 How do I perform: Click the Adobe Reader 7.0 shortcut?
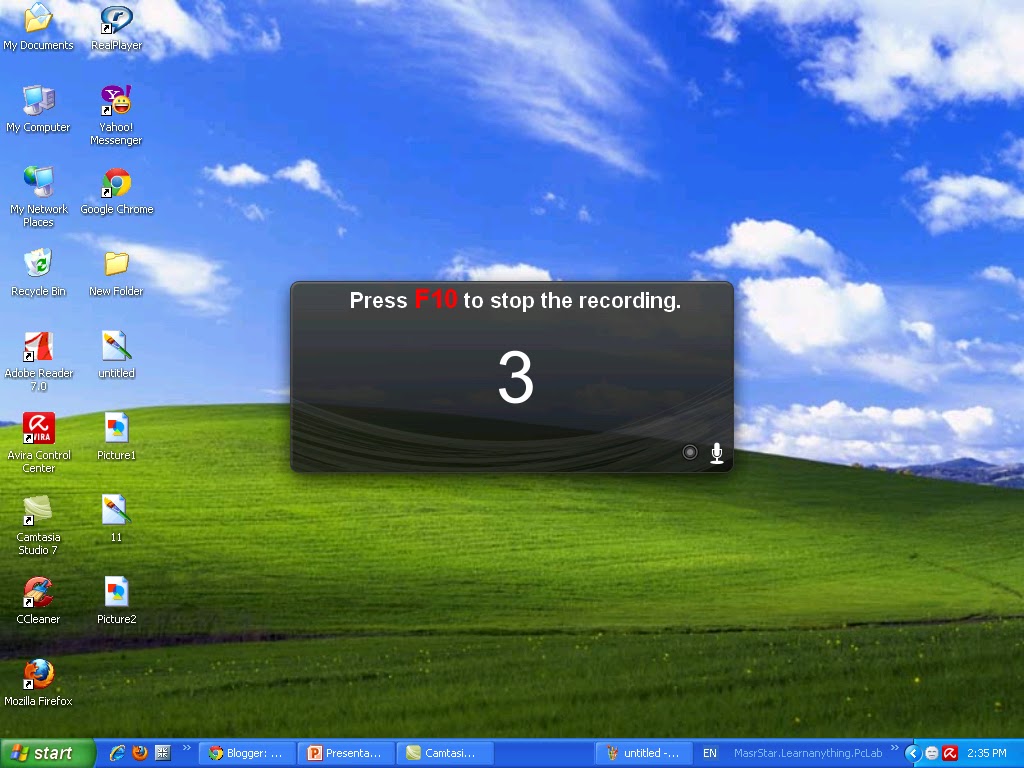[38, 361]
